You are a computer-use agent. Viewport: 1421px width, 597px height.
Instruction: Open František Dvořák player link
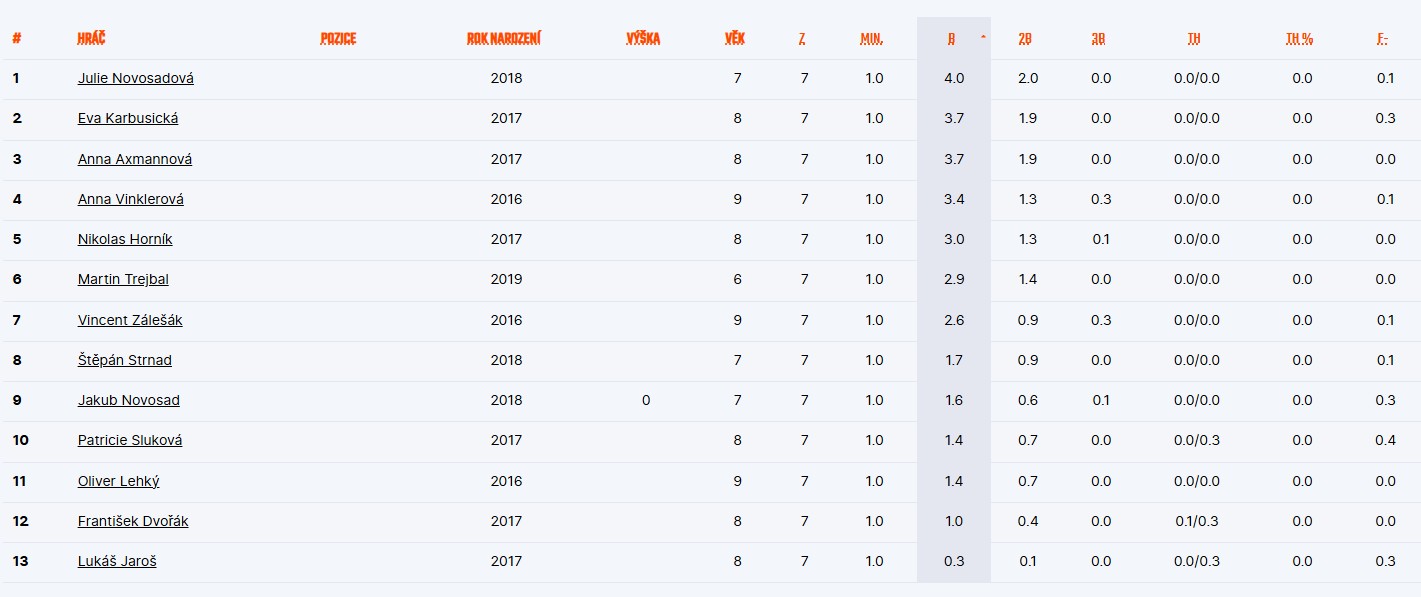coord(133,521)
